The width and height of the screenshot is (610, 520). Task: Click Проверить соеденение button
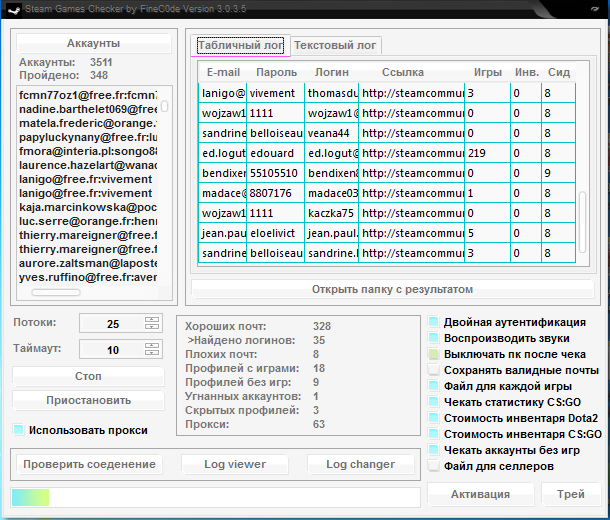[89, 464]
